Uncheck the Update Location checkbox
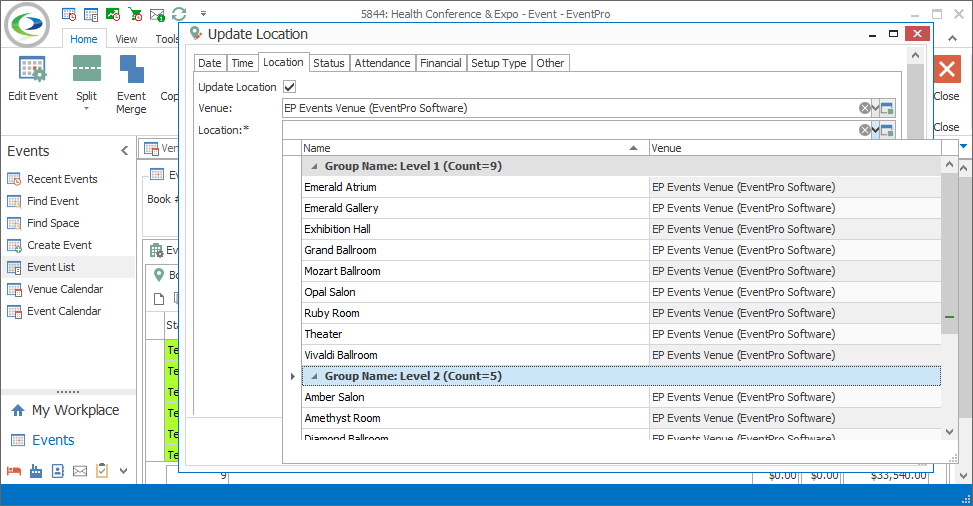The image size is (973, 506). click(290, 87)
